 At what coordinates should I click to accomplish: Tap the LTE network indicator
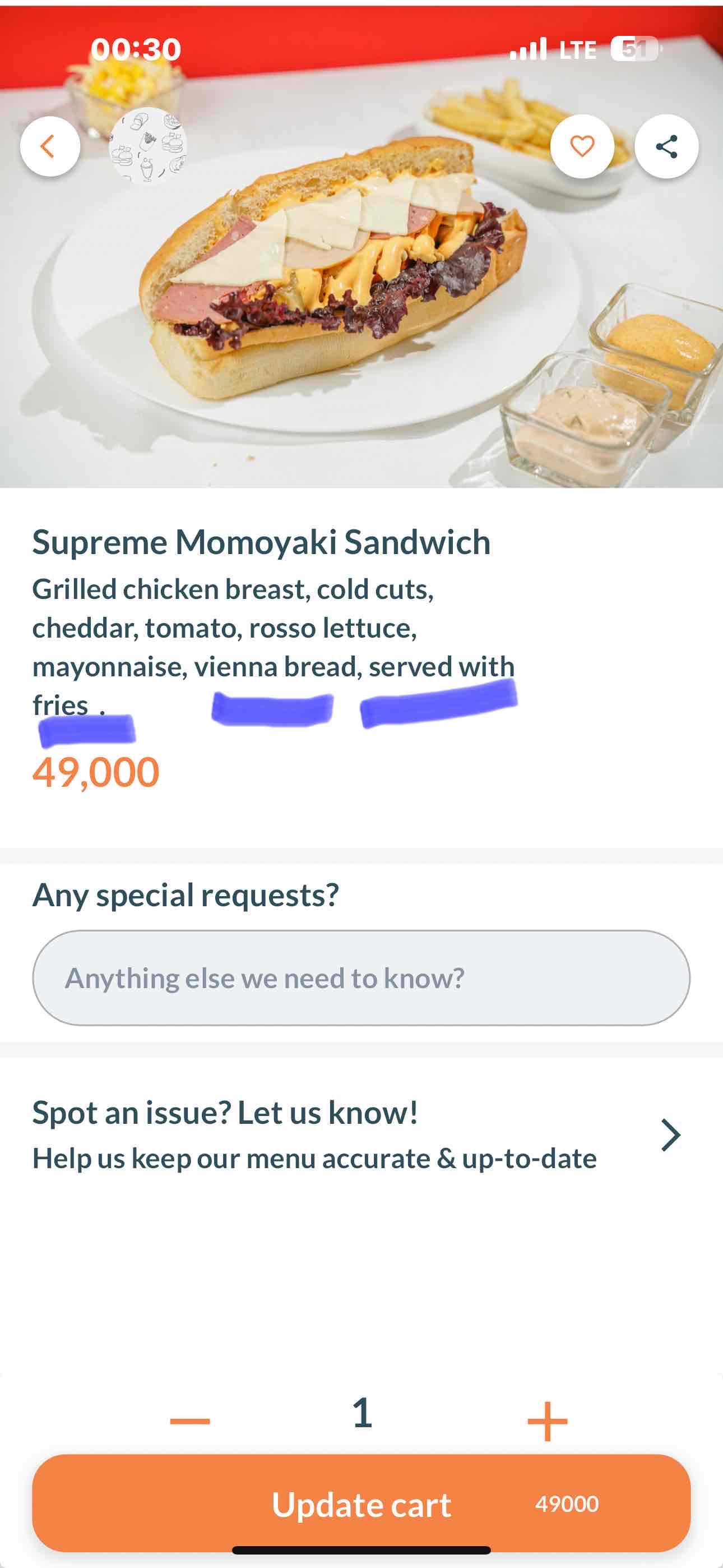tap(577, 50)
